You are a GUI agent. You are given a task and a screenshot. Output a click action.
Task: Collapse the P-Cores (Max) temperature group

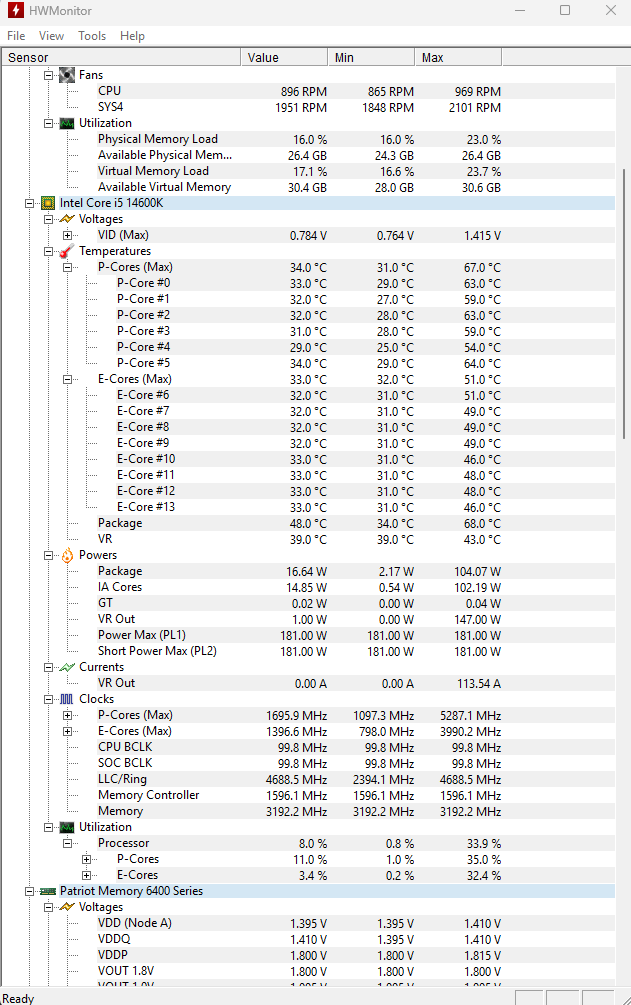pos(67,267)
